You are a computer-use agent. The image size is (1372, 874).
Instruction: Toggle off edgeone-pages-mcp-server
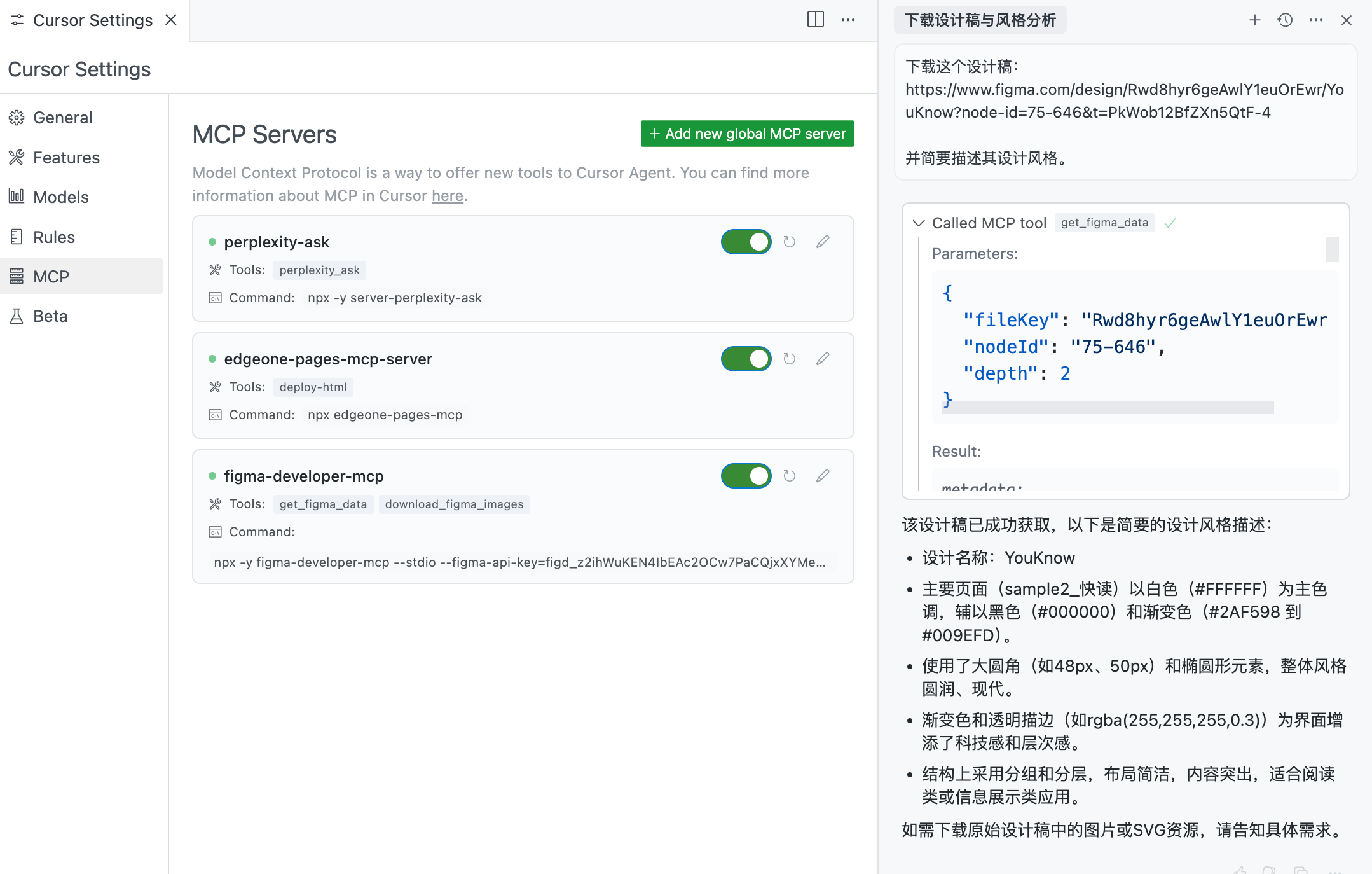point(746,359)
